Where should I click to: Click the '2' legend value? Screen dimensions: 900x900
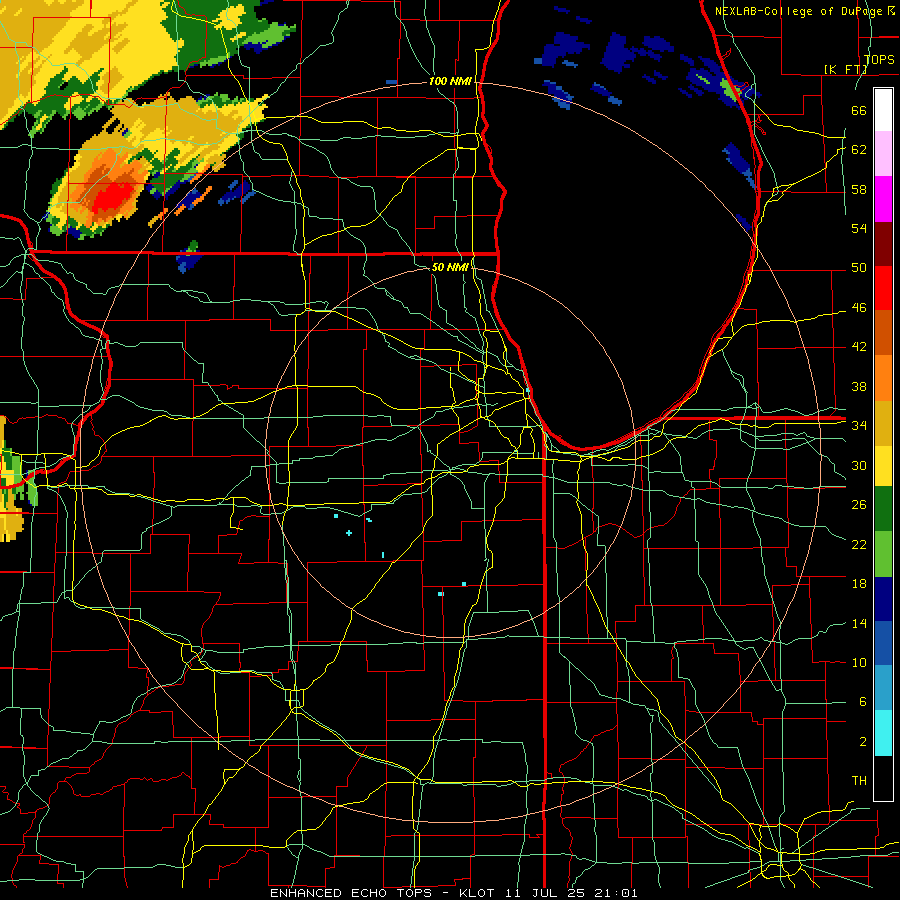coord(862,742)
